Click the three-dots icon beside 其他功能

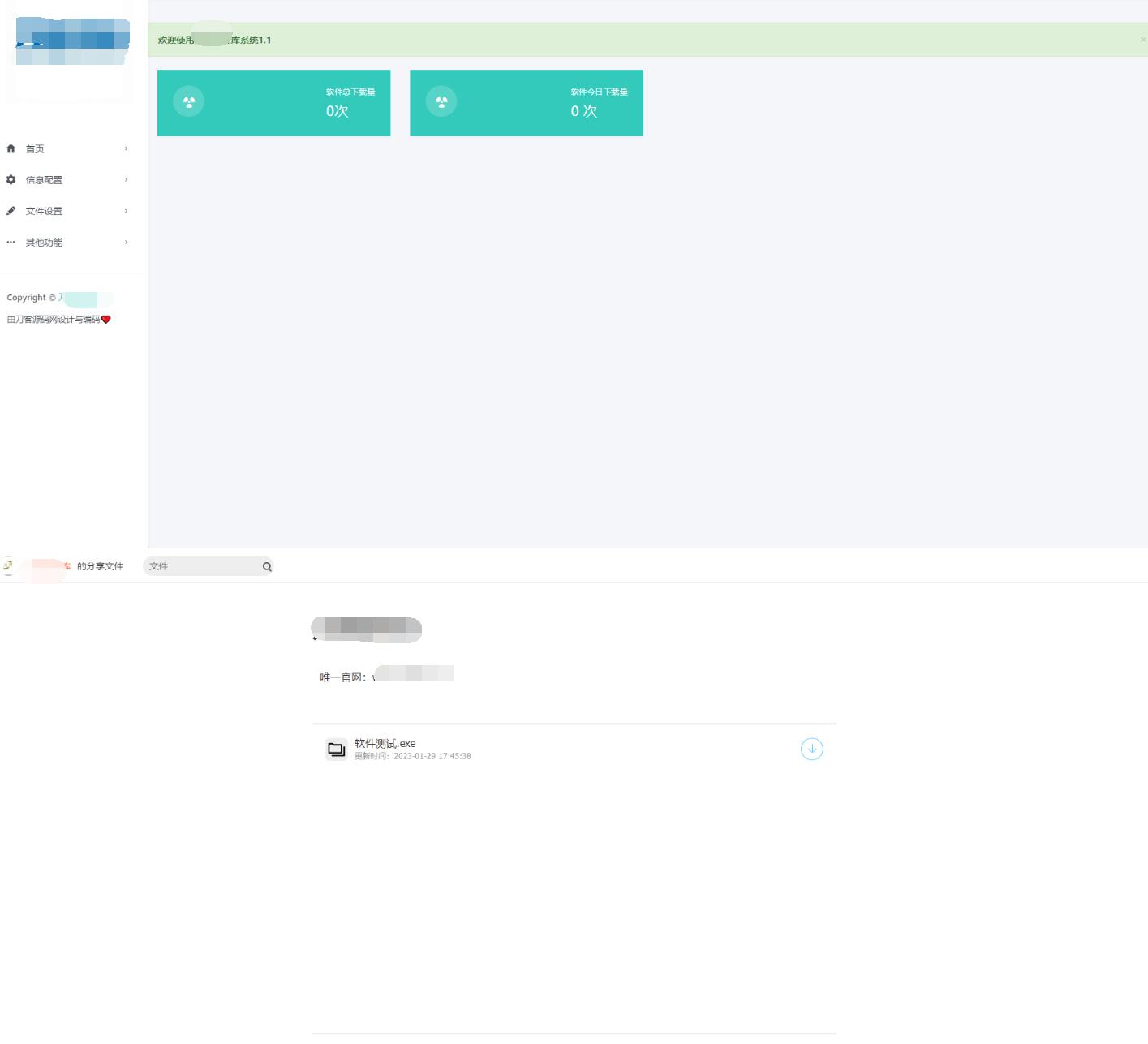11,242
